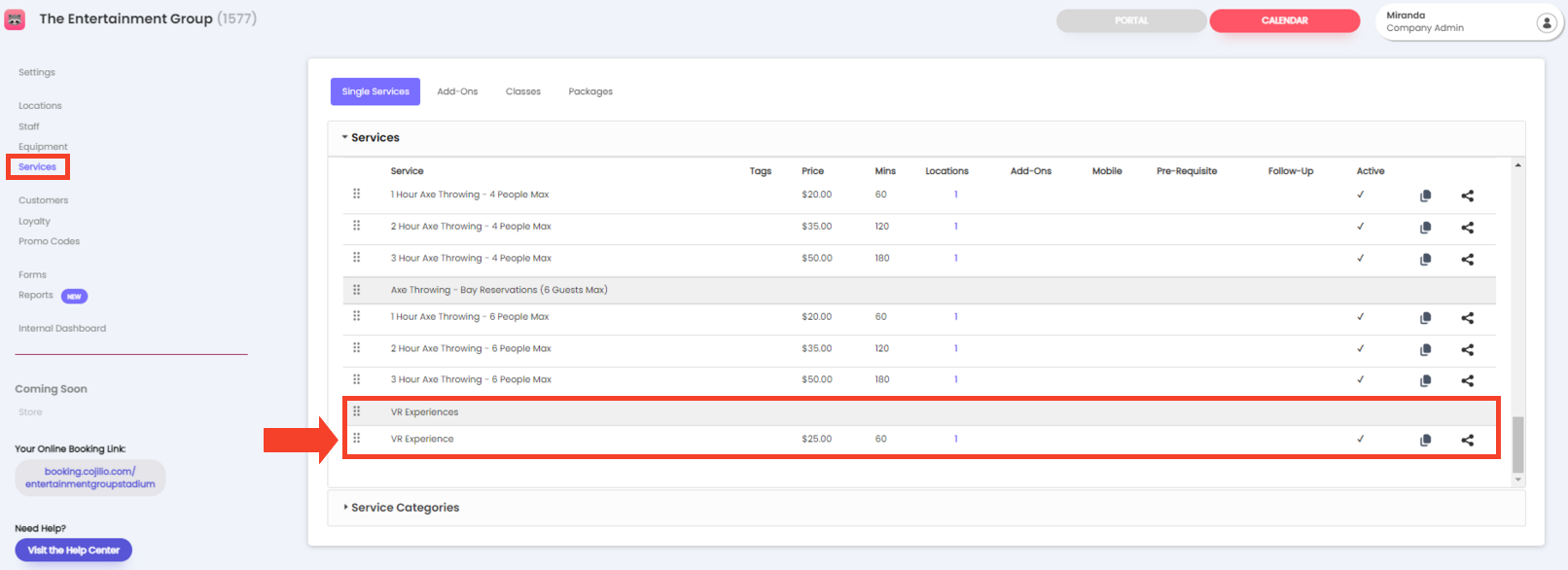
Task: Grab the drag handle for 1 Hour Axe Throwing - 6 People Max
Action: pos(357,316)
